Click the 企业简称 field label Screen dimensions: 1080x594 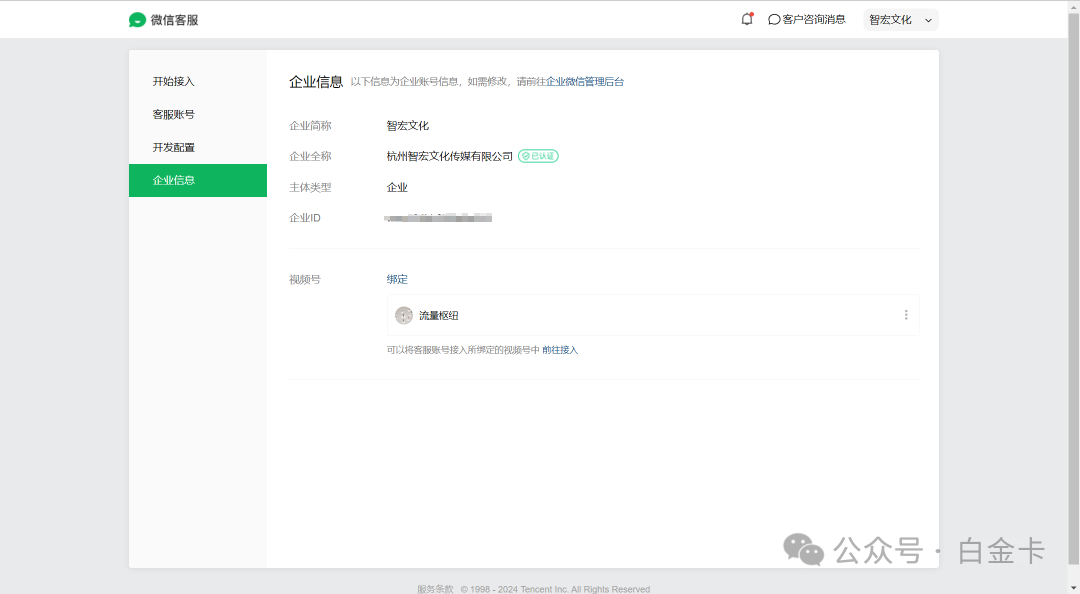click(310, 125)
